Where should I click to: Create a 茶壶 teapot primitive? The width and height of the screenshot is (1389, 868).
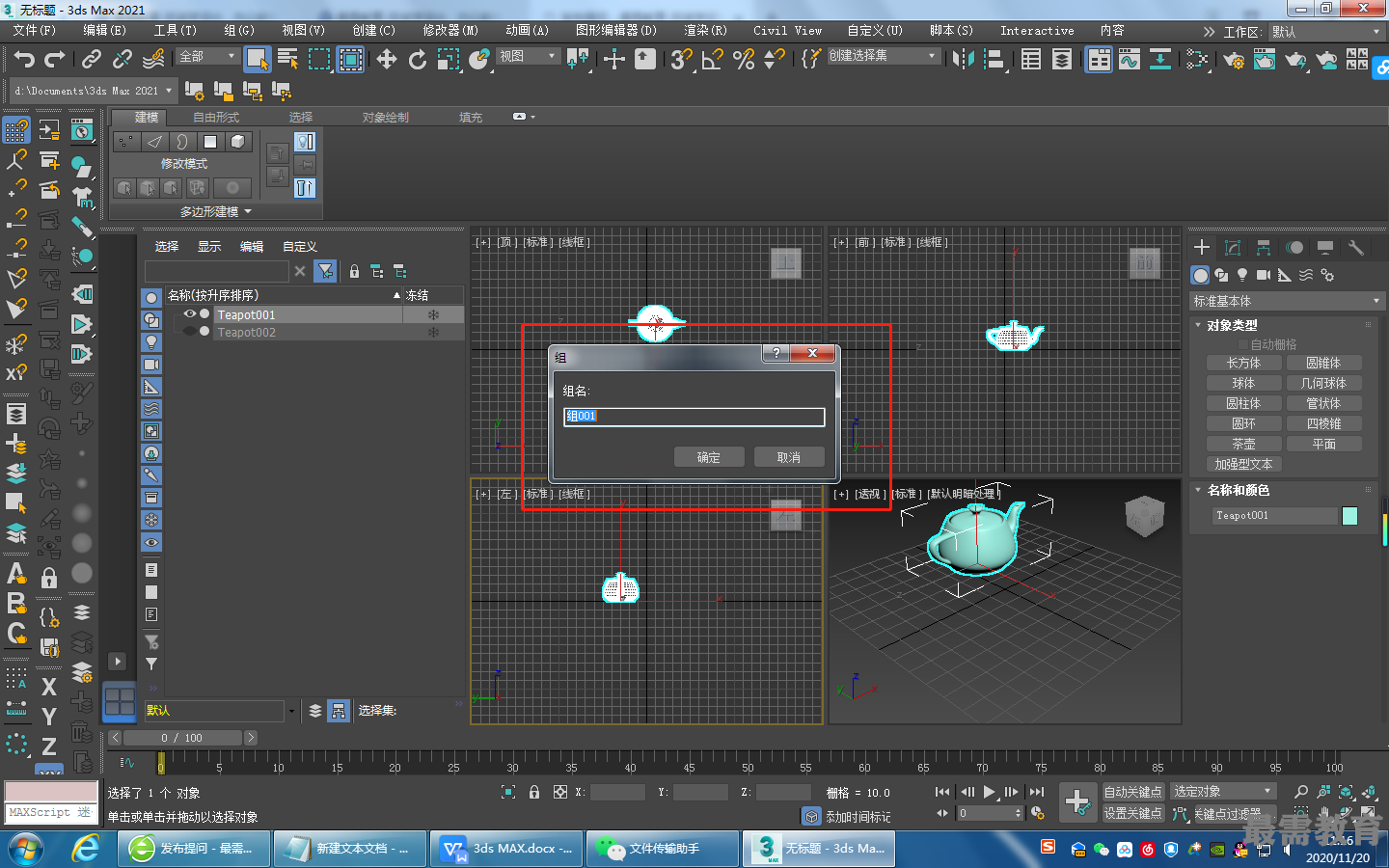pos(1243,444)
